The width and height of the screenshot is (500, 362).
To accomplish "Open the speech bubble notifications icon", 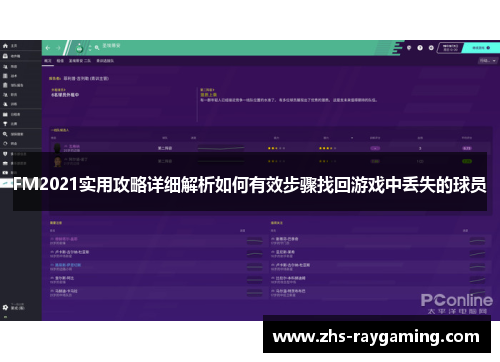I will coord(409,48).
